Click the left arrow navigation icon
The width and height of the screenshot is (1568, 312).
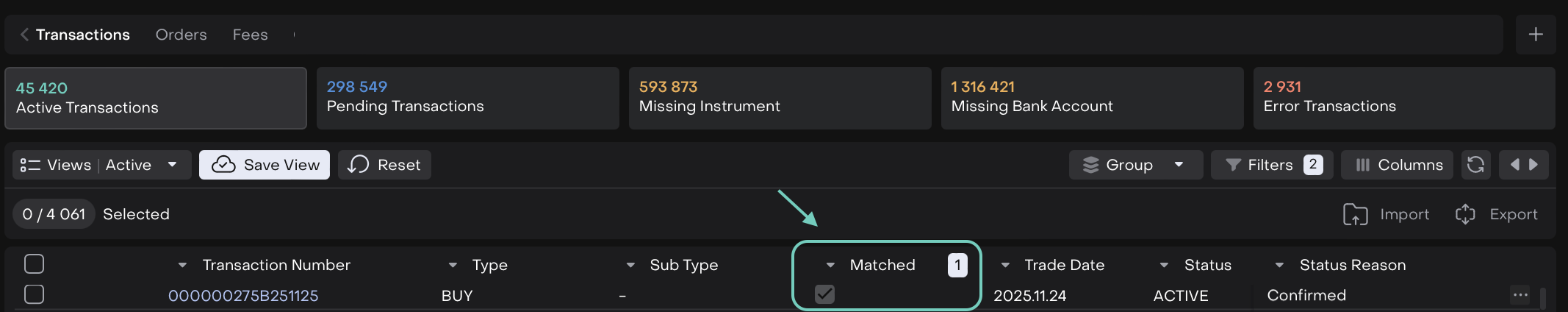tap(1514, 165)
